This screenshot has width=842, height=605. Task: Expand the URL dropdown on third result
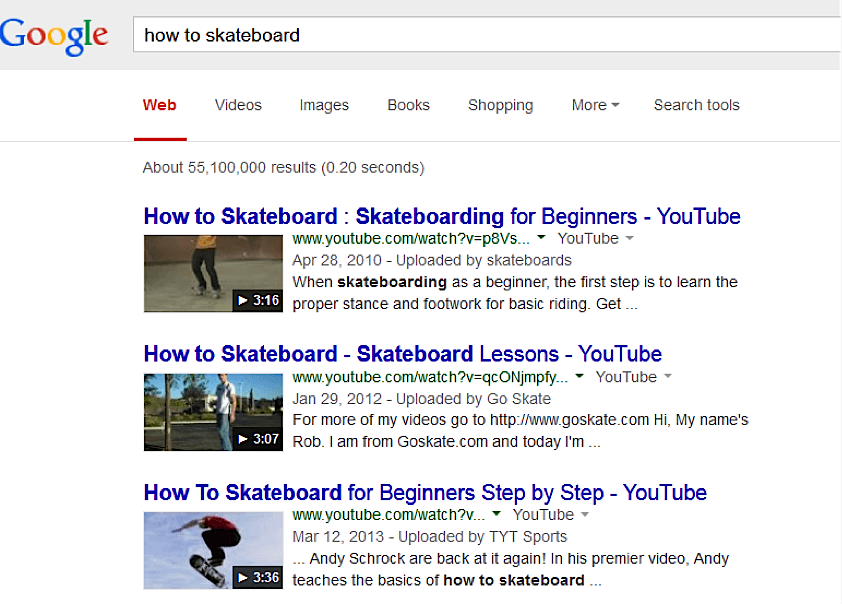[498, 514]
